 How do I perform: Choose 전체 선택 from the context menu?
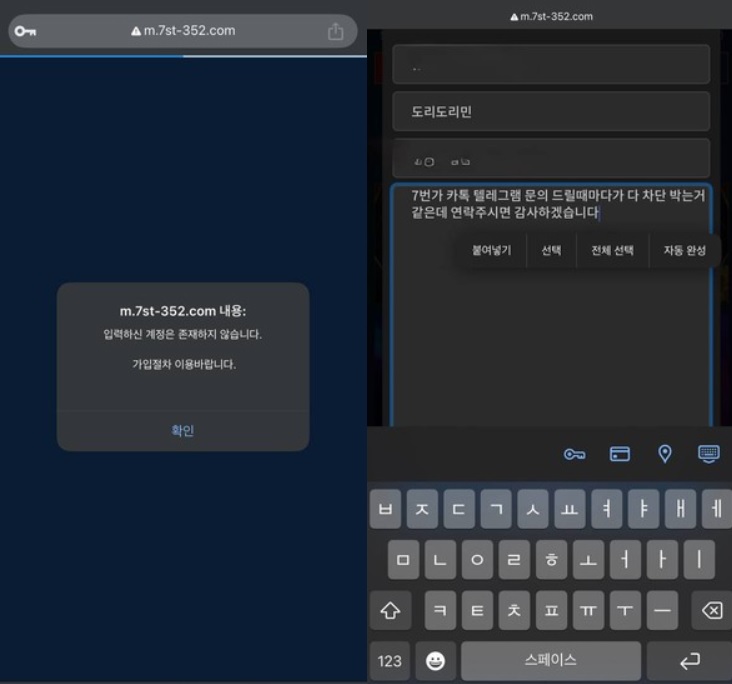[x=612, y=251]
